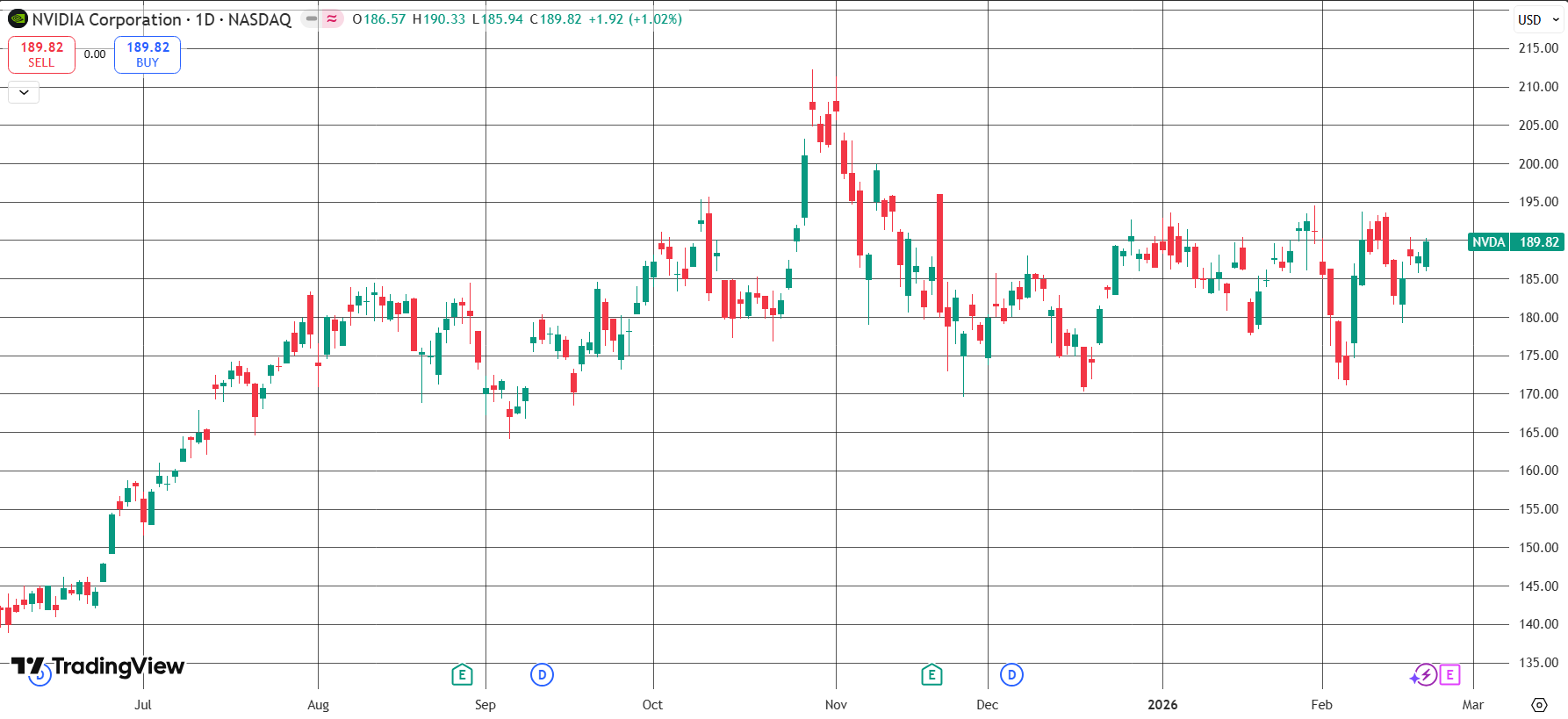Click the 170.00 price axis label
The height and width of the screenshot is (719, 1568).
coord(1538,394)
